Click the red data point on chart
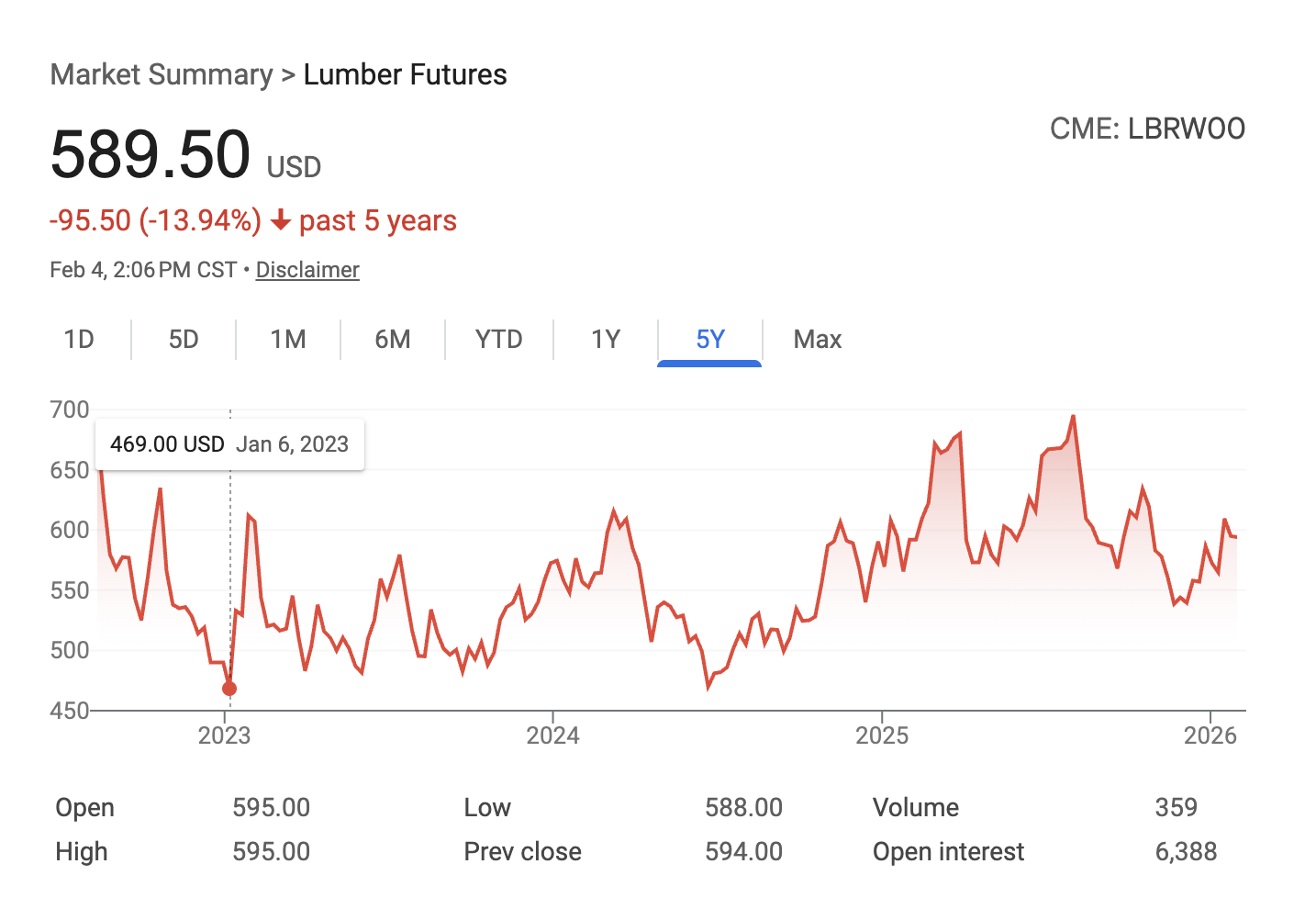1316x909 pixels. pos(229,689)
